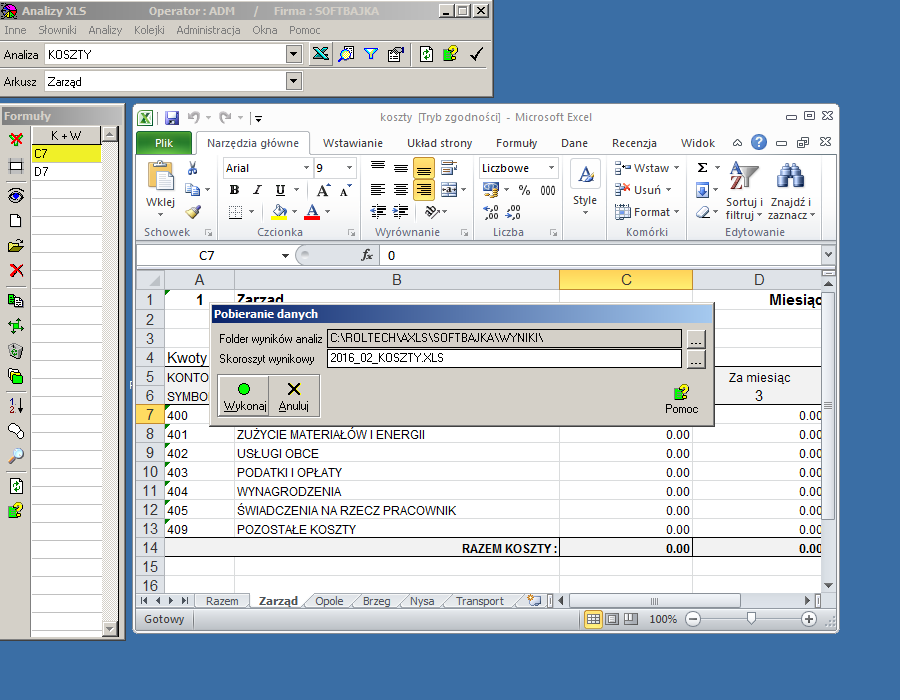Click the recycle bin icon in Formuły panel
Image resolution: width=900 pixels, height=700 pixels.
16,351
